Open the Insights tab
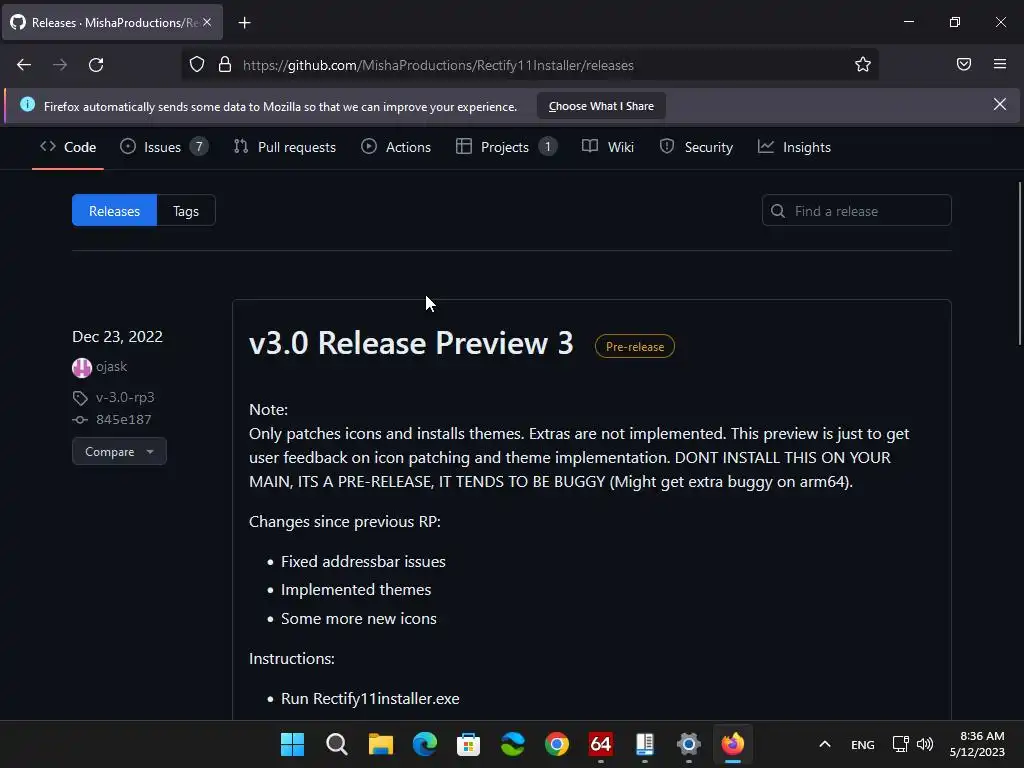Viewport: 1024px width, 768px height. 794,147
